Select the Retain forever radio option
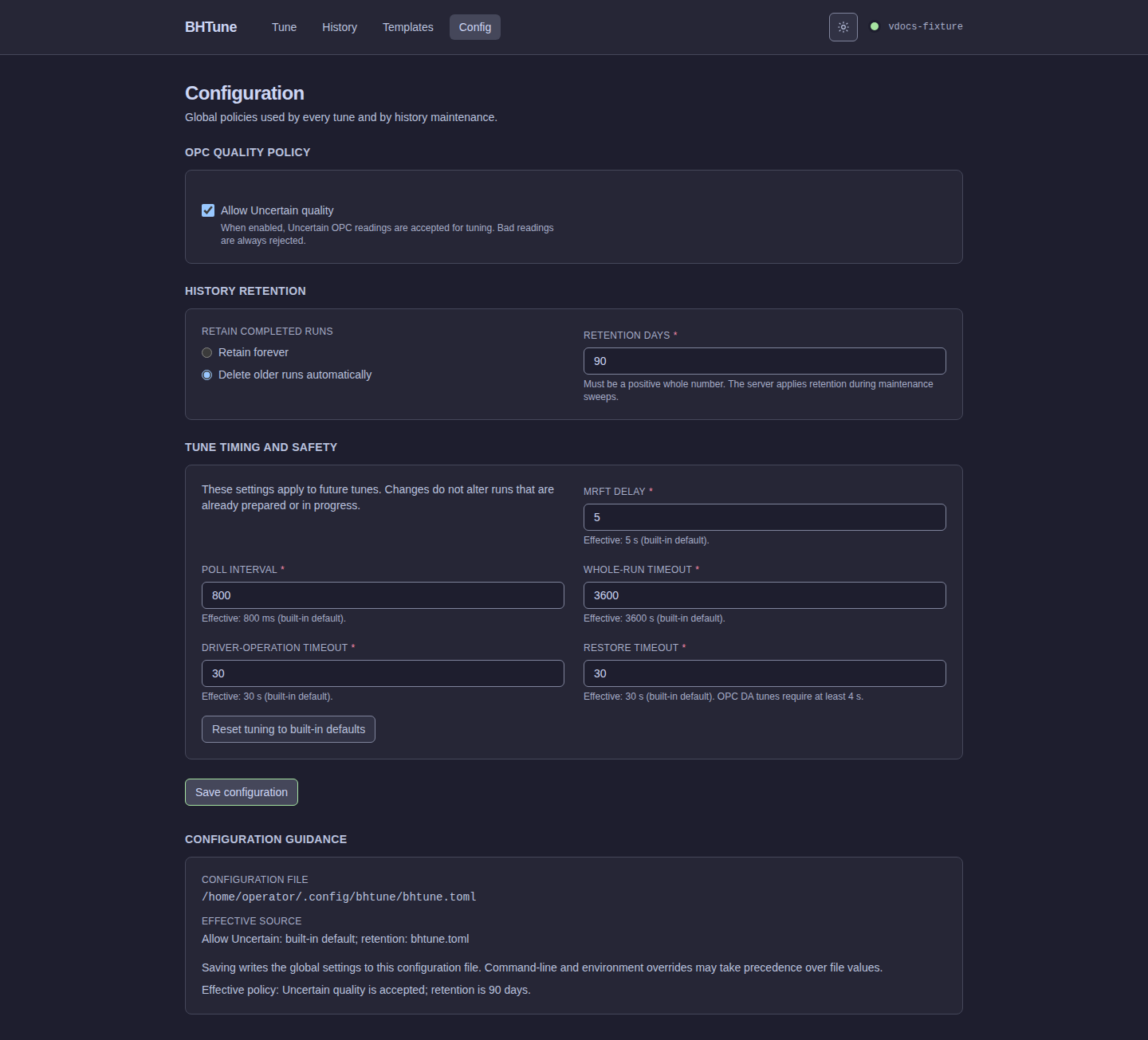 tap(207, 352)
